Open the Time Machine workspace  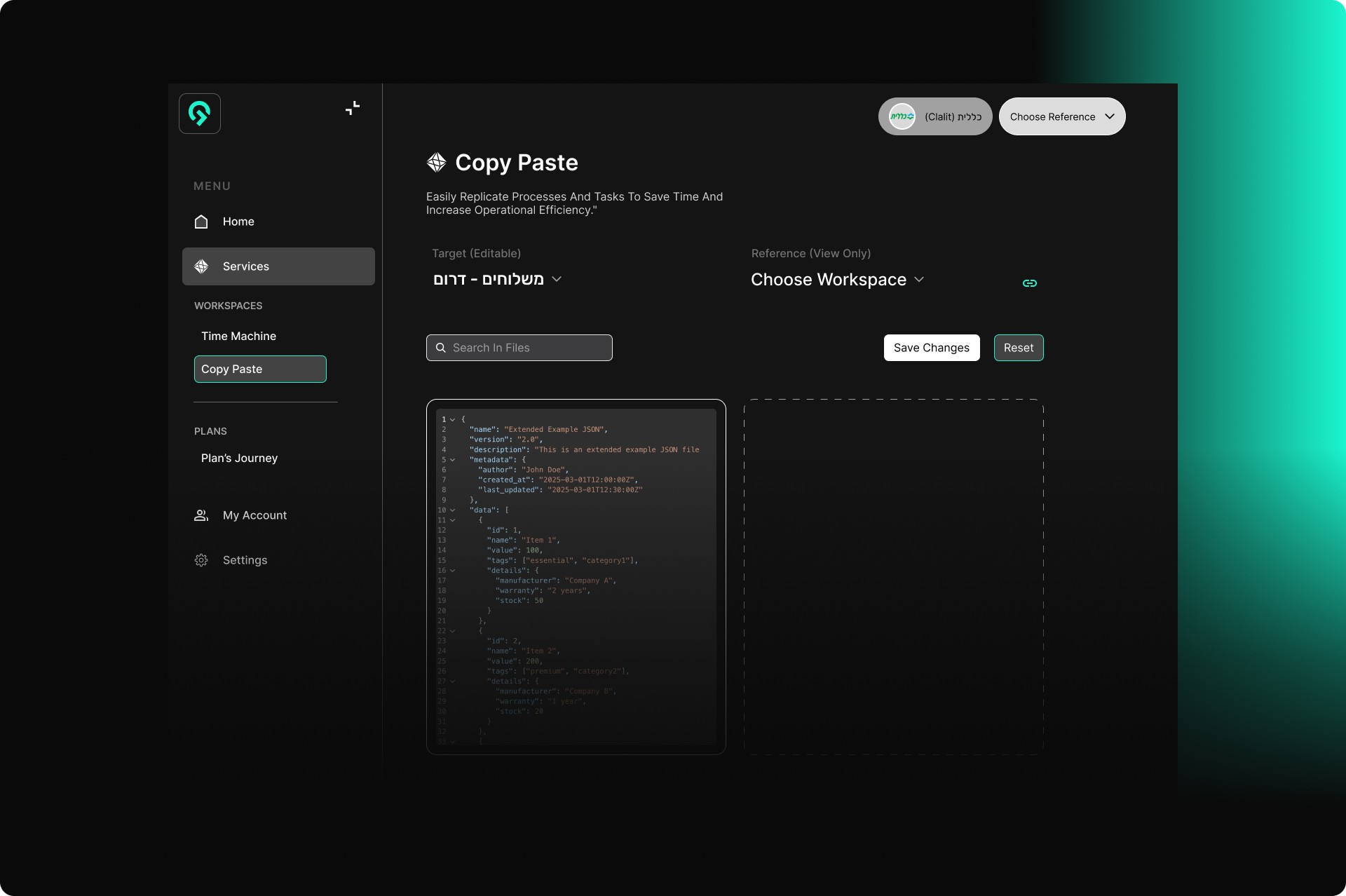pos(238,336)
